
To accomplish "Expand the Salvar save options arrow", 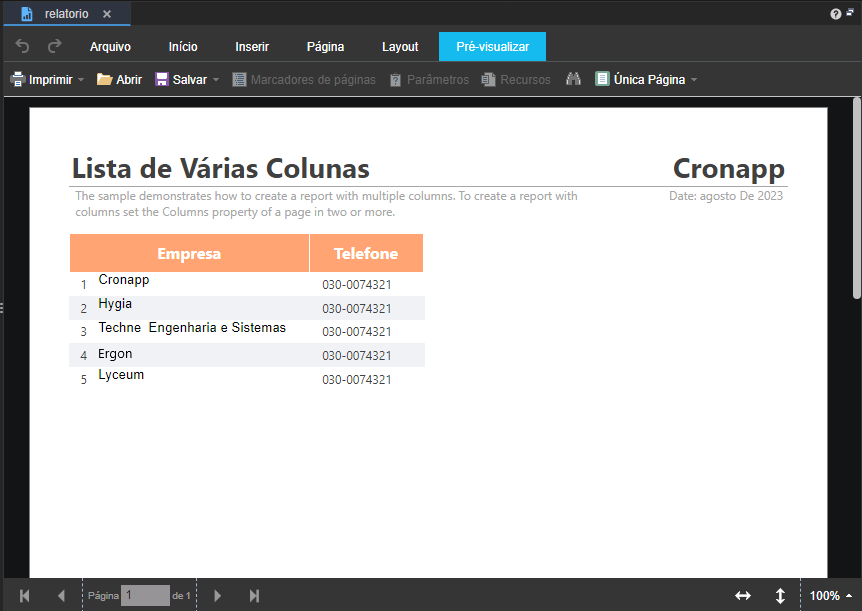I will click(216, 80).
